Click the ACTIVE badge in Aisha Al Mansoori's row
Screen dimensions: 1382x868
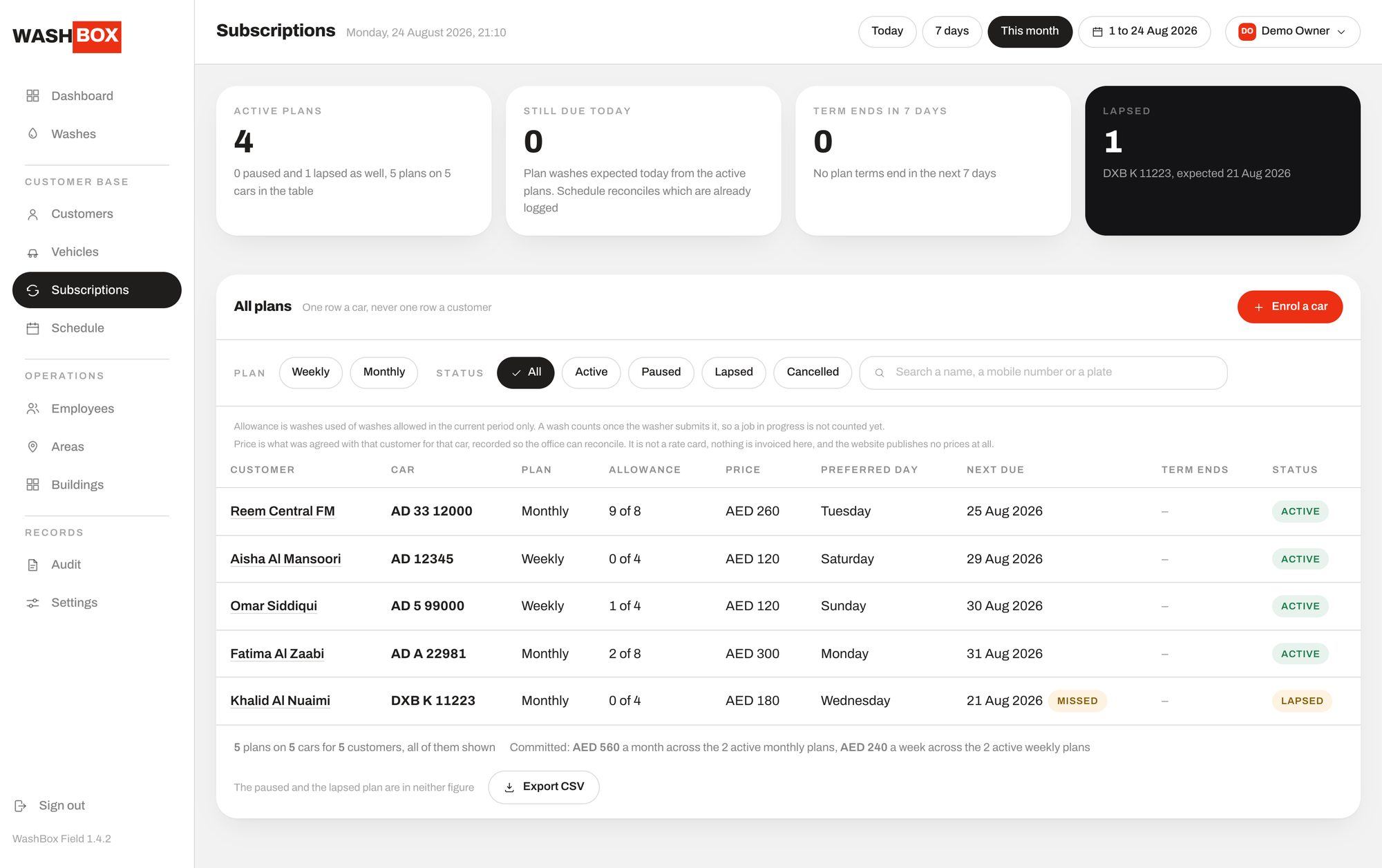click(x=1300, y=559)
